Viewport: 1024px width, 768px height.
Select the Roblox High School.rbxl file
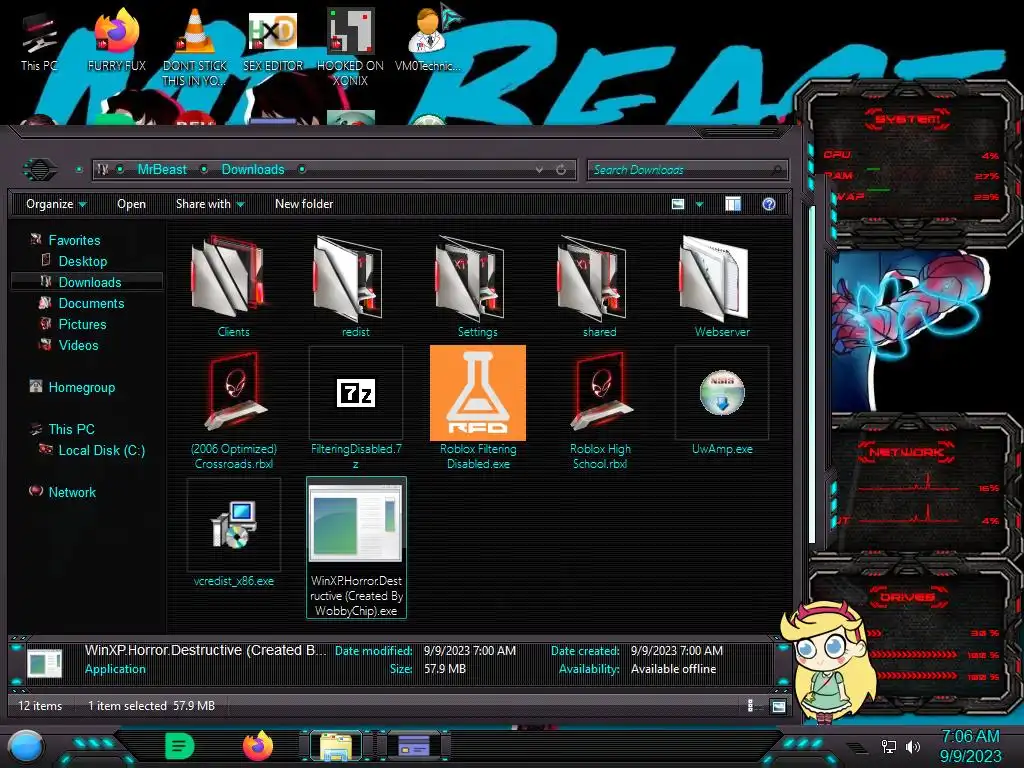[600, 408]
